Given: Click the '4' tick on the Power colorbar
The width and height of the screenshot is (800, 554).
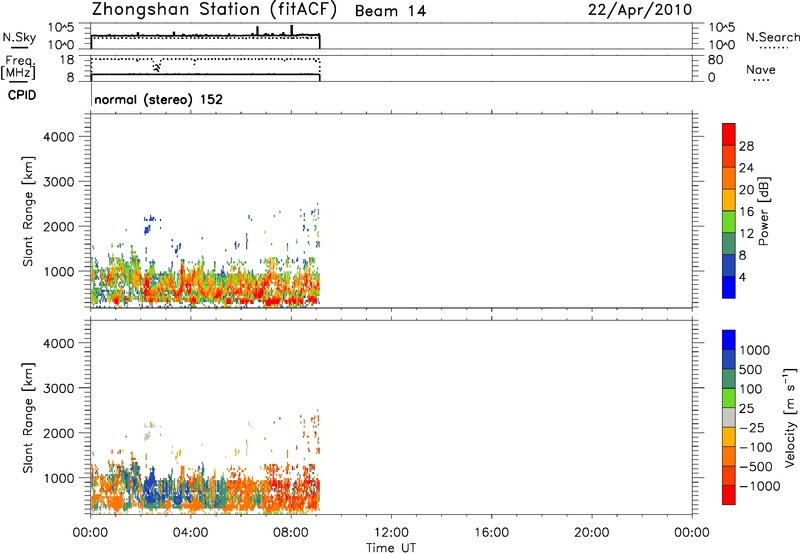Looking at the screenshot, I should click(742, 278).
